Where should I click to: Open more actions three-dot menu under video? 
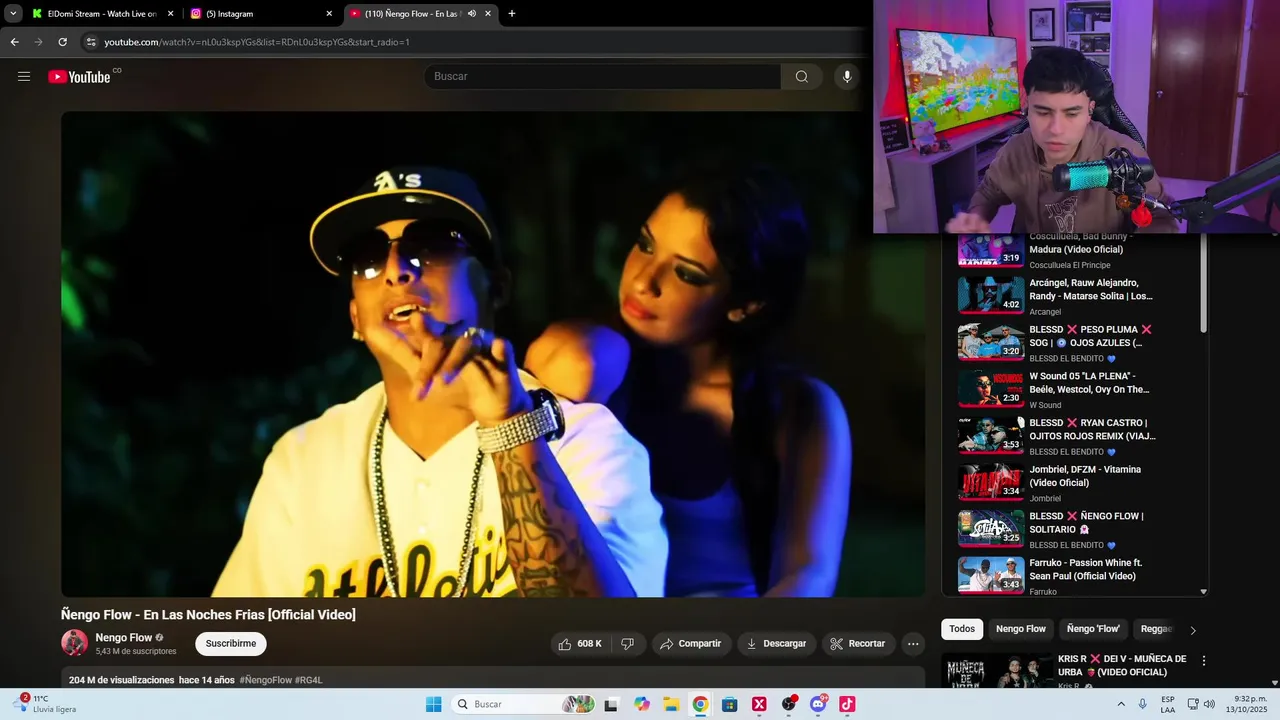[913, 644]
